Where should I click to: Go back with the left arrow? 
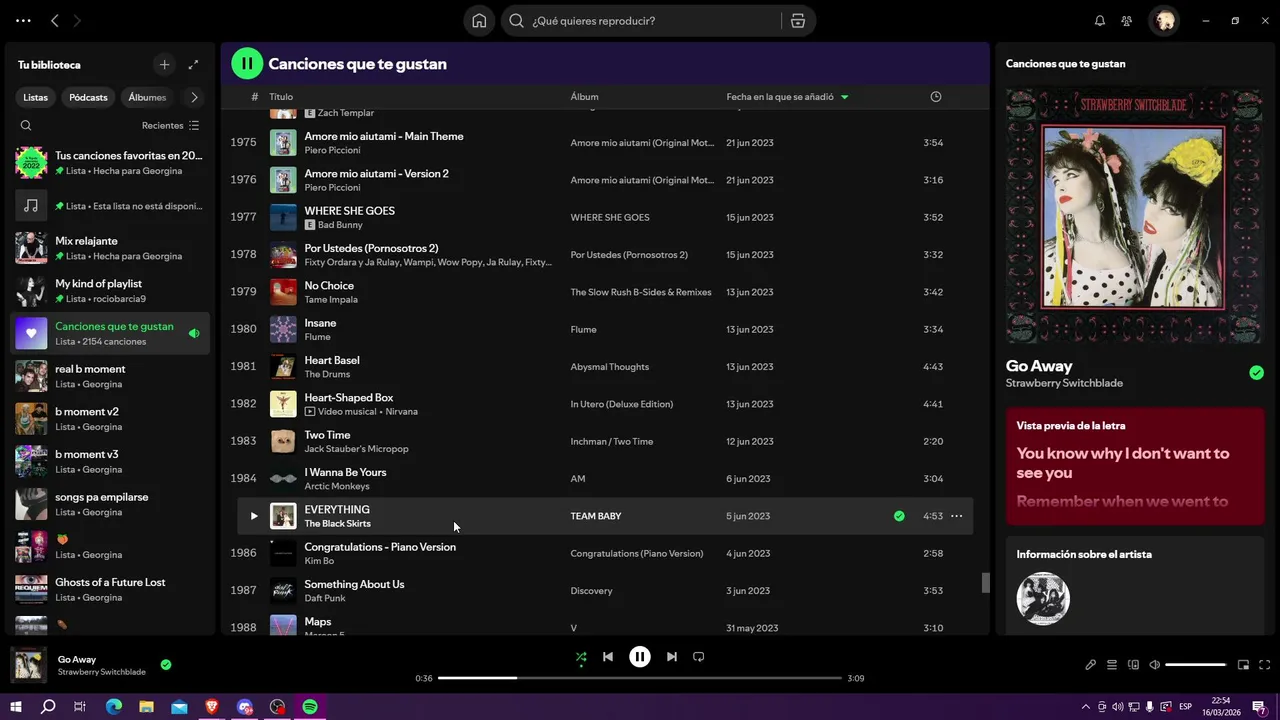55,21
